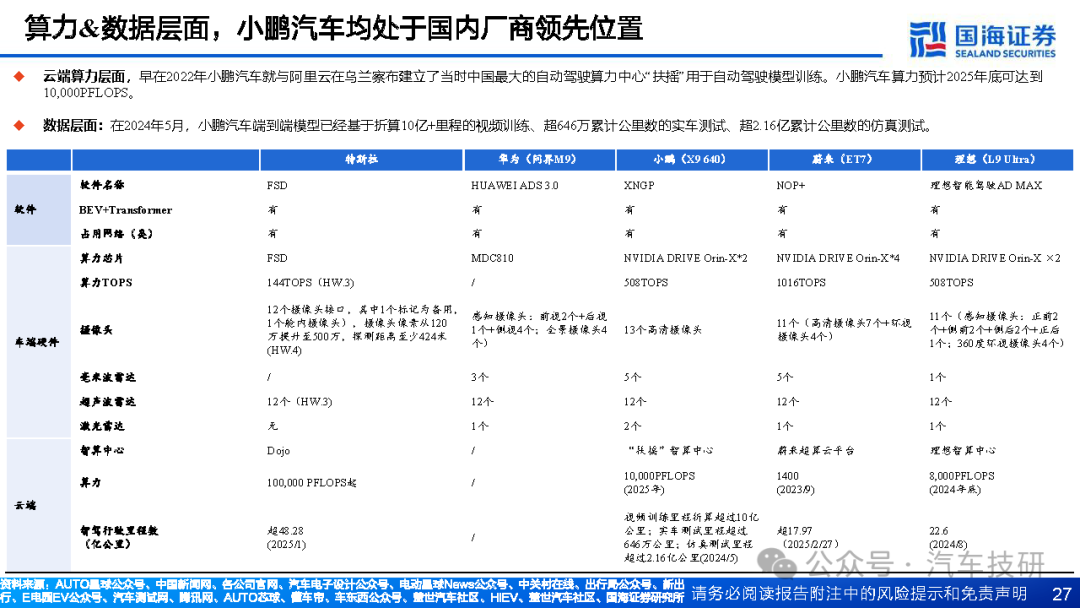Click the 超声波雷达 row label
This screenshot has width=1080, height=608.
pyautogui.click(x=107, y=401)
